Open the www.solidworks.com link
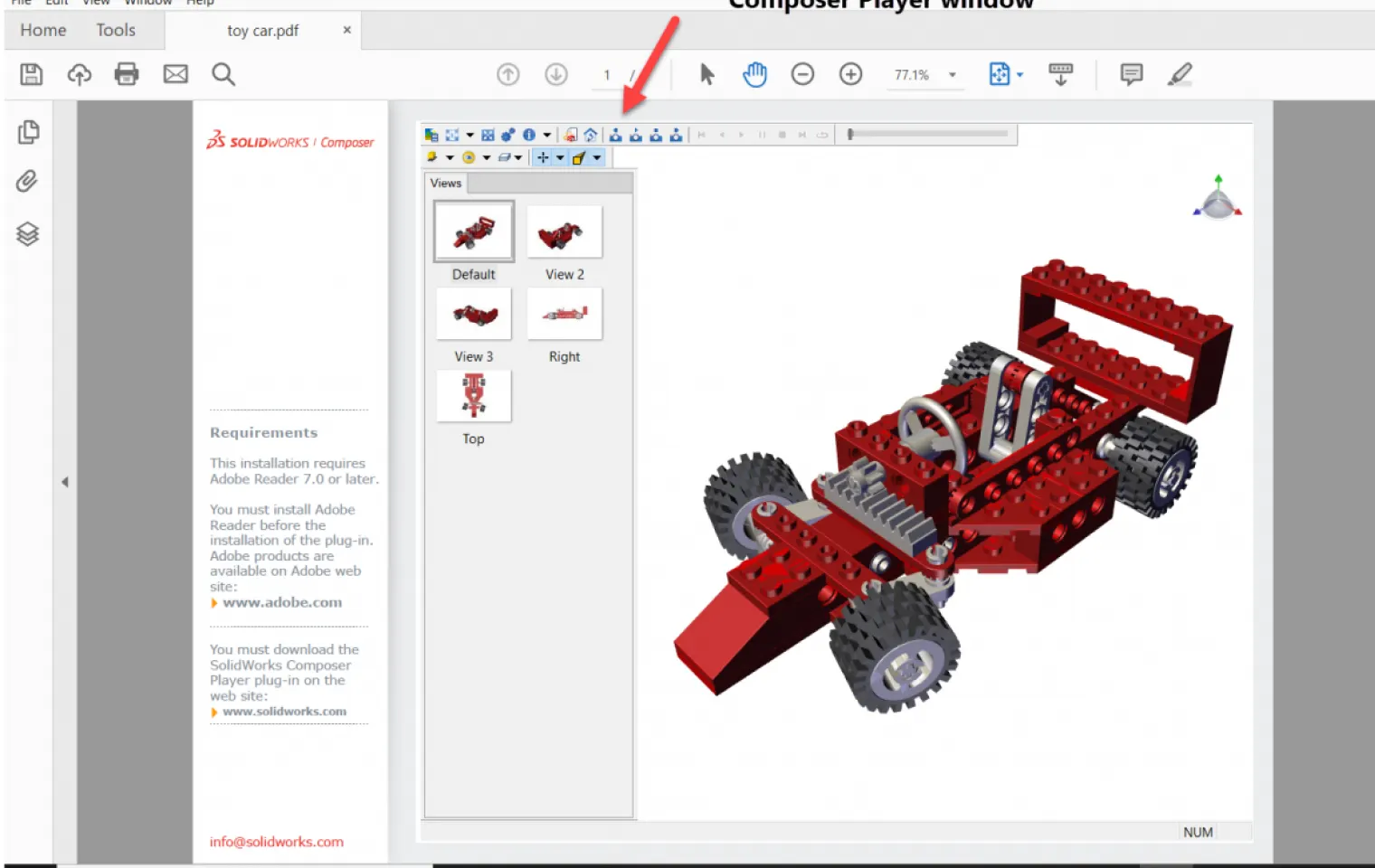 click(x=284, y=712)
